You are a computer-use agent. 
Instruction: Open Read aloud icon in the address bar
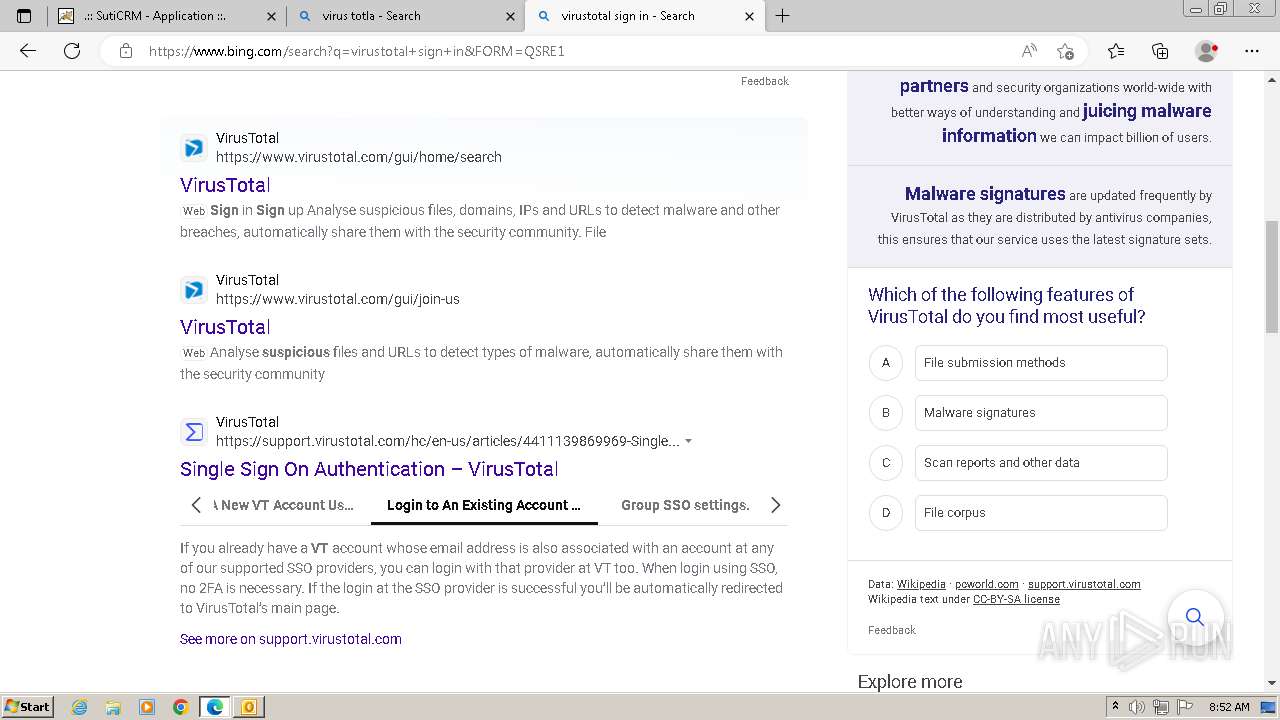1029,51
